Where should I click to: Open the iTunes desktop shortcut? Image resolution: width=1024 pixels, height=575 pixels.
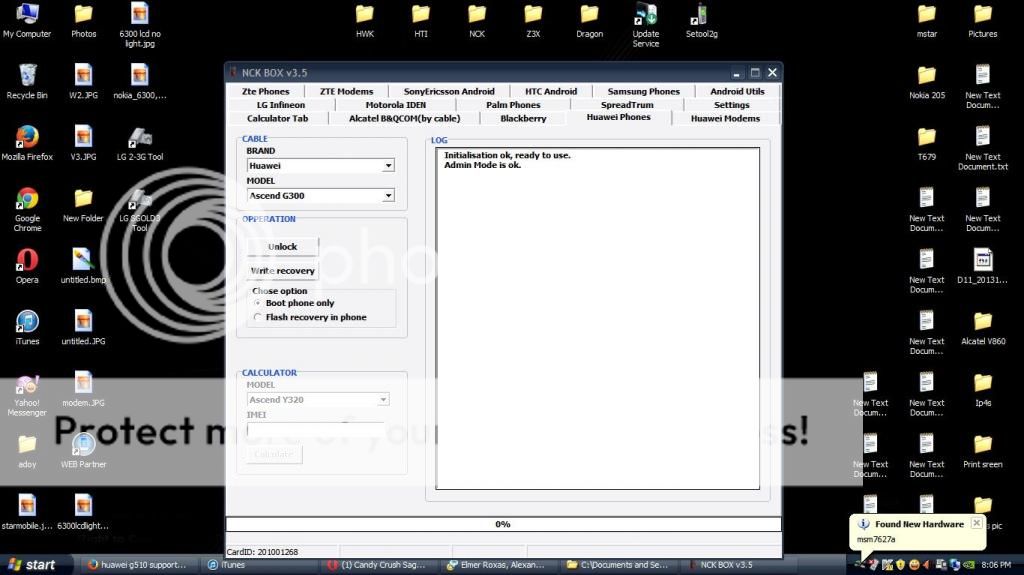pos(27,322)
